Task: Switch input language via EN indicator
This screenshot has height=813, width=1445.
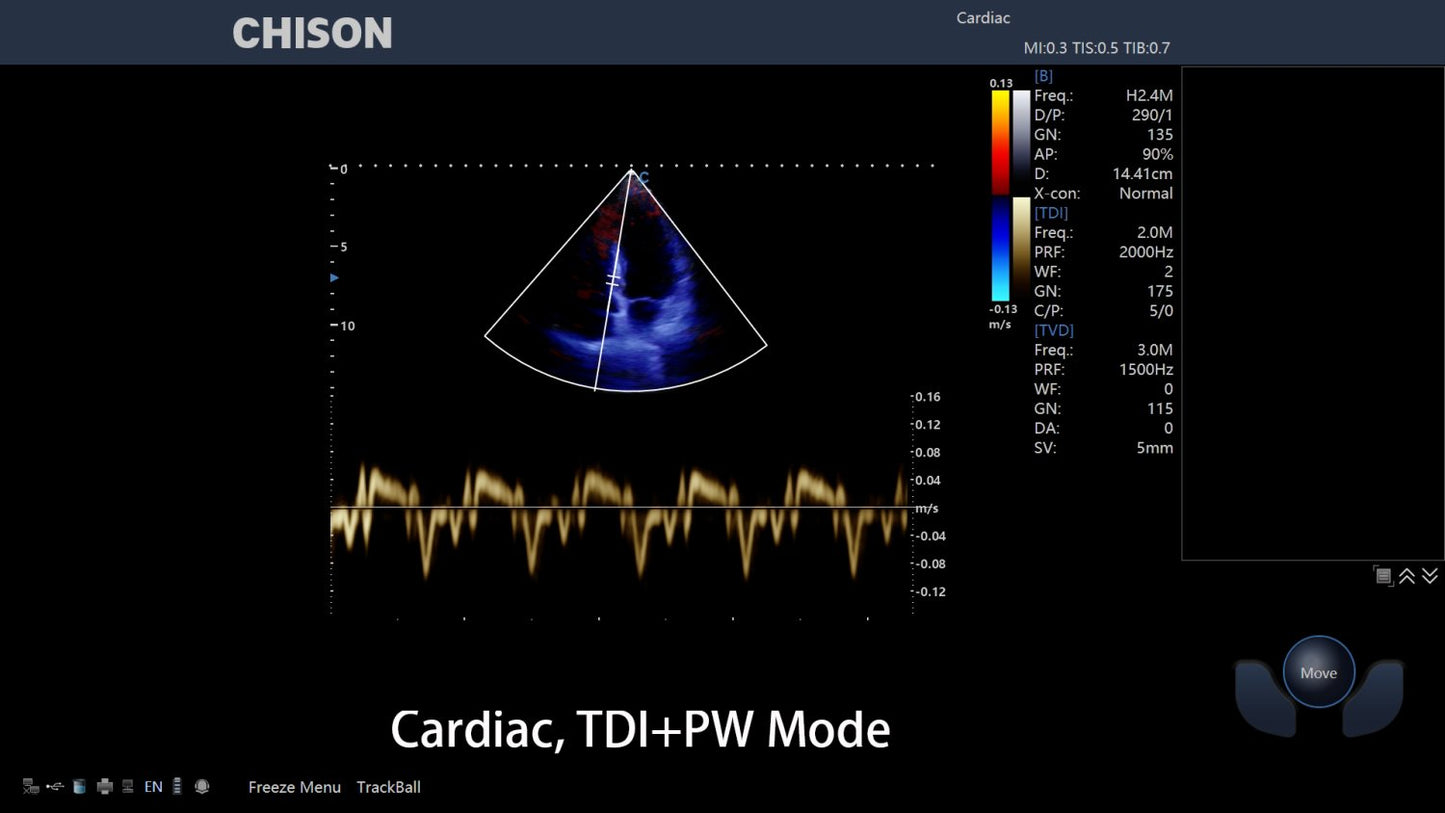Action: coord(153,787)
